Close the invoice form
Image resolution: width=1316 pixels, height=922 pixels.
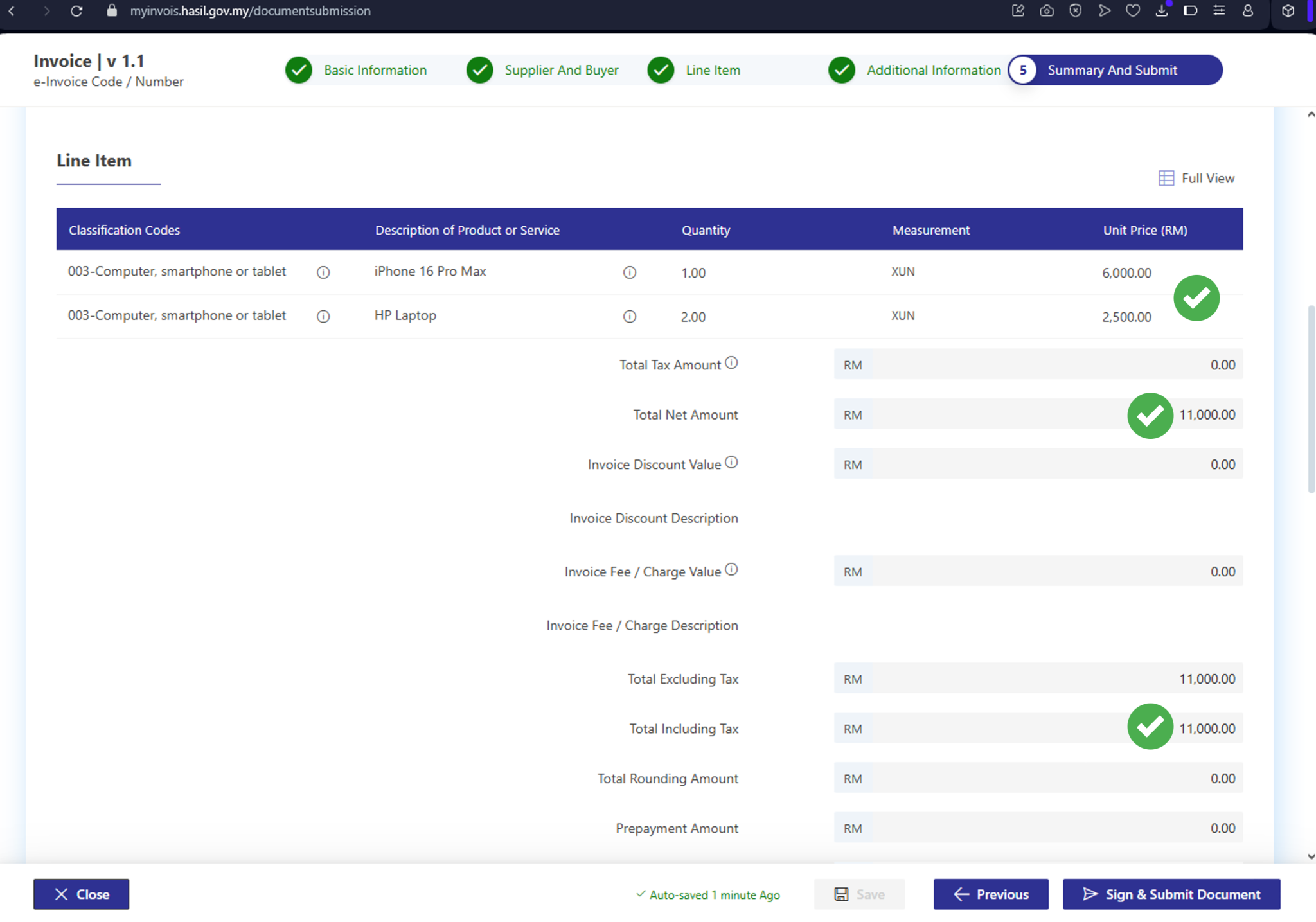click(x=81, y=894)
